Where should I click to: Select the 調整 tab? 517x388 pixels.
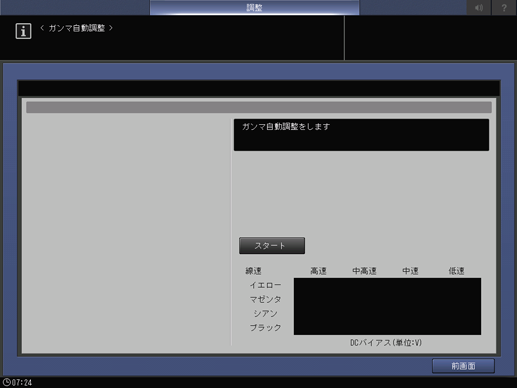coord(254,7)
